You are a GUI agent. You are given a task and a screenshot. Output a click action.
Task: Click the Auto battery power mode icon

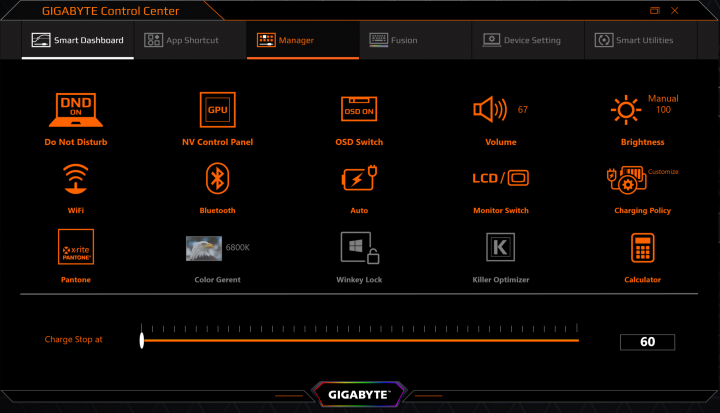(359, 178)
